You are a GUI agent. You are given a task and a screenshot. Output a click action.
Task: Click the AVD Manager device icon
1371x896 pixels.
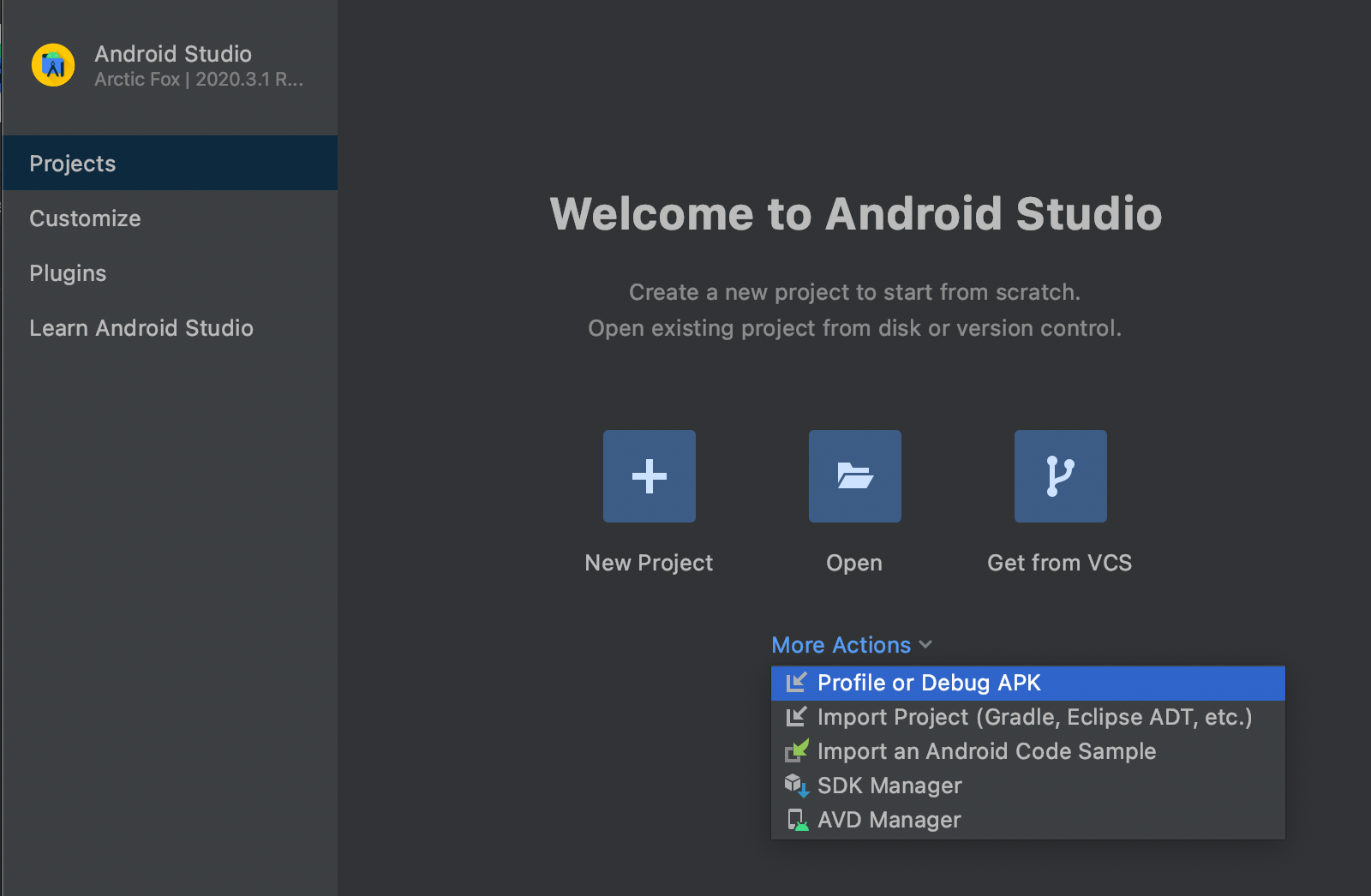(797, 820)
